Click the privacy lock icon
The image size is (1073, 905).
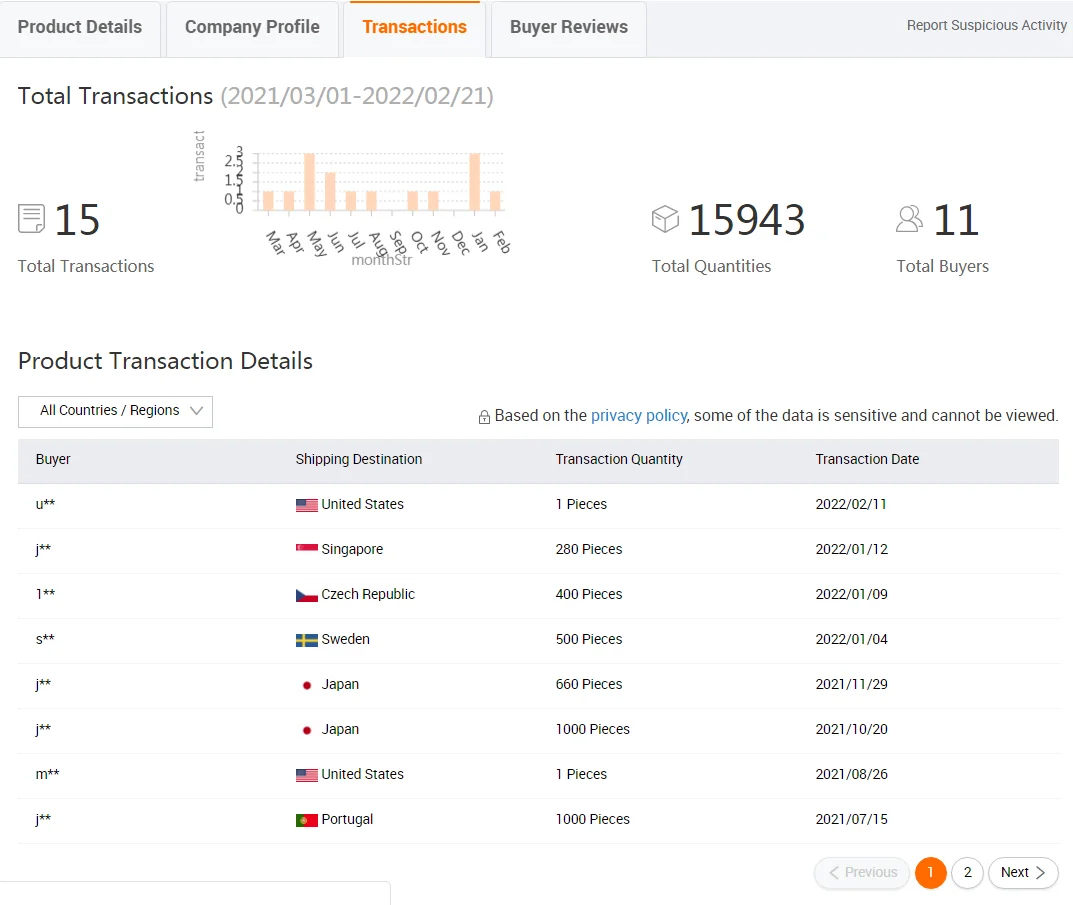[x=484, y=417]
